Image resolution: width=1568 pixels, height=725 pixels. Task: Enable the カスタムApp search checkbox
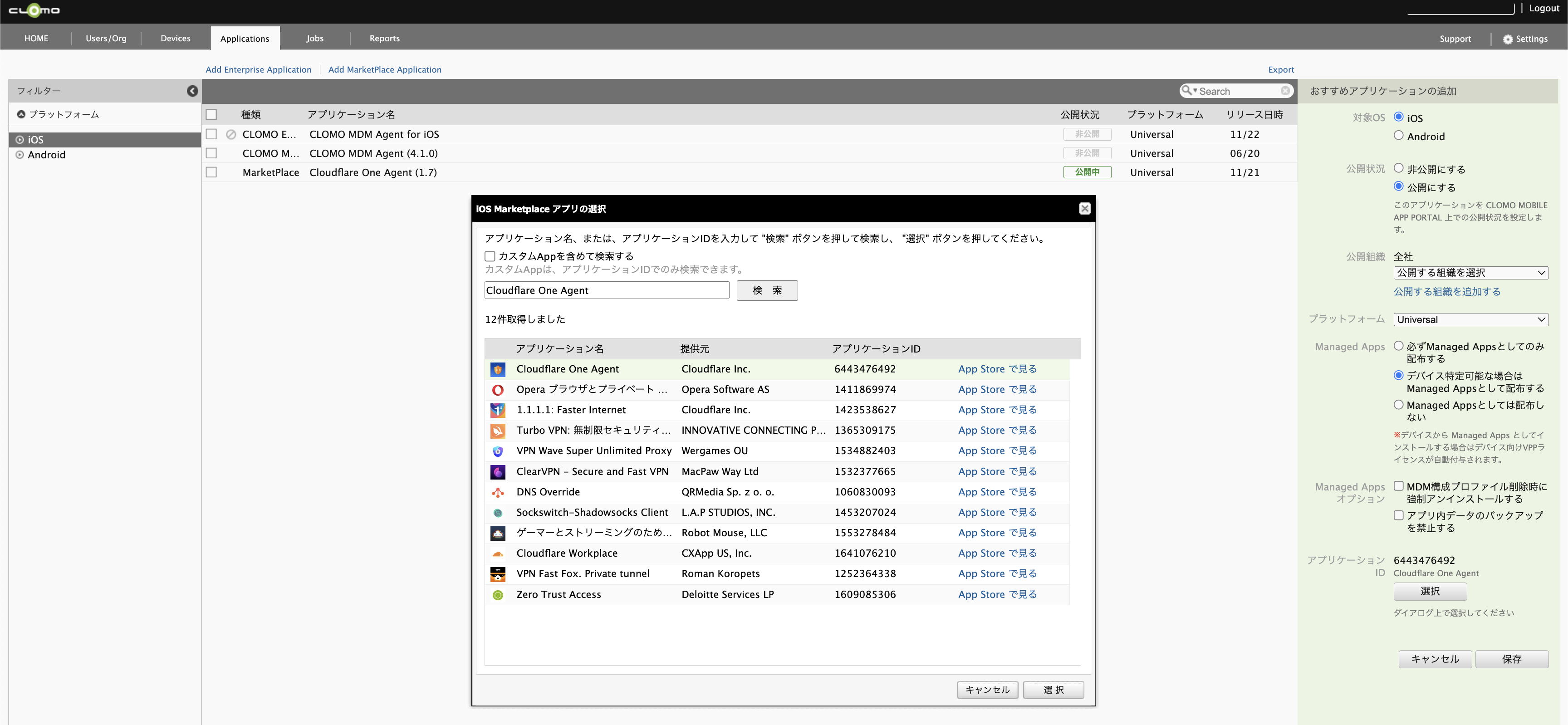[490, 256]
